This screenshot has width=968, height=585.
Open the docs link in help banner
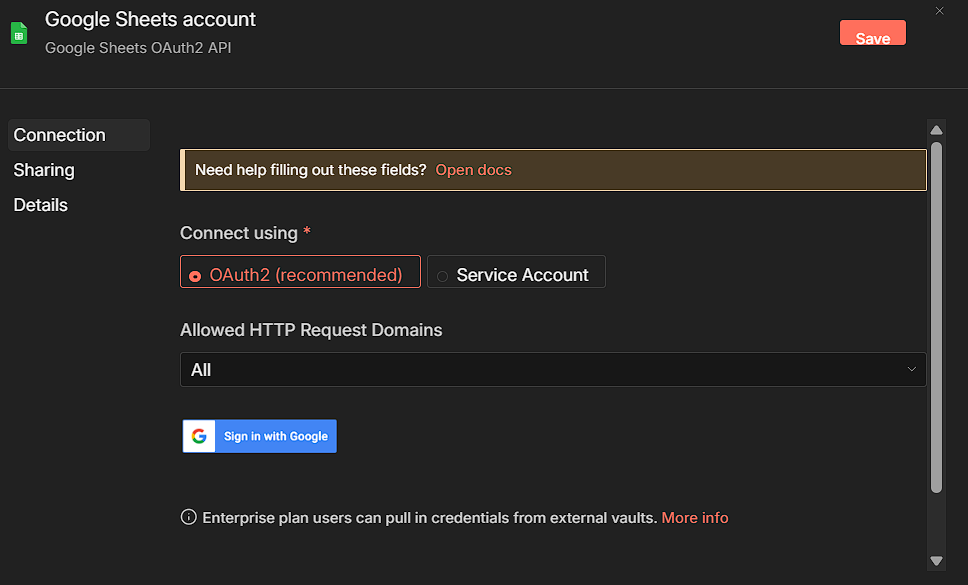pos(473,170)
